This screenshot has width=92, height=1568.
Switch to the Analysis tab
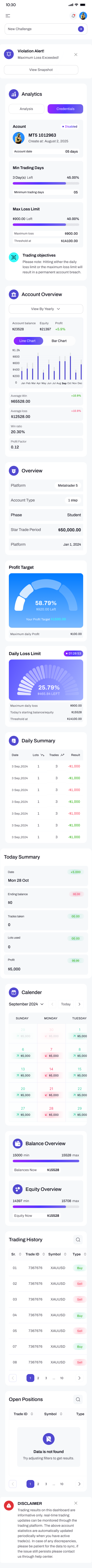pos(26,109)
